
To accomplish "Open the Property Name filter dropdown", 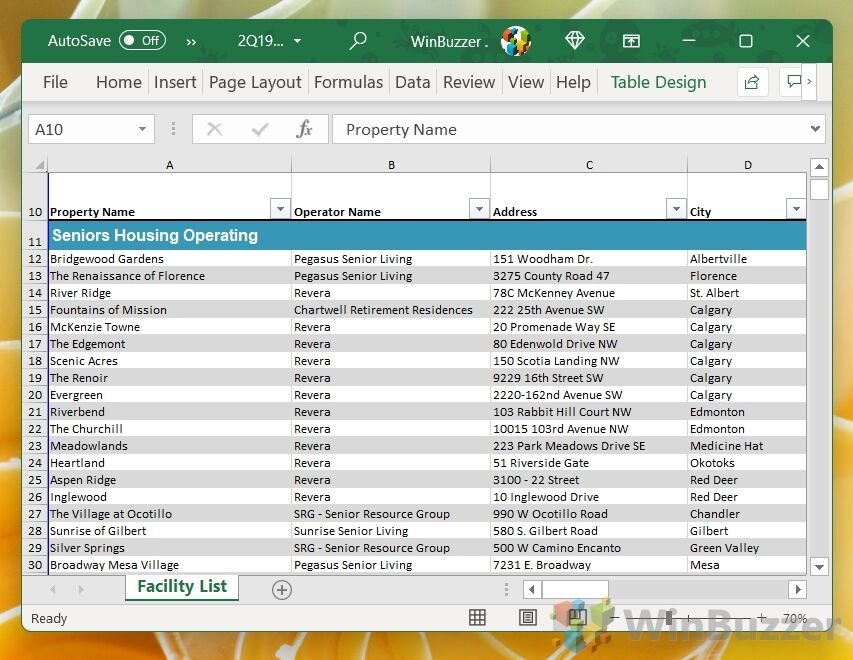I will tap(280, 208).
